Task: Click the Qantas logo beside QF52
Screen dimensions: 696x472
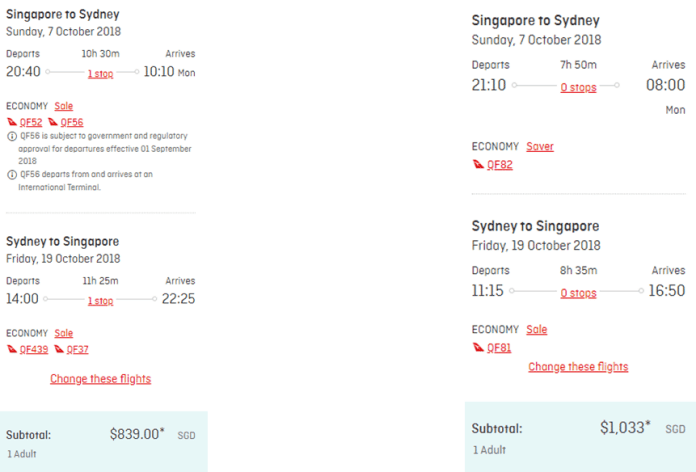Action: 12,122
